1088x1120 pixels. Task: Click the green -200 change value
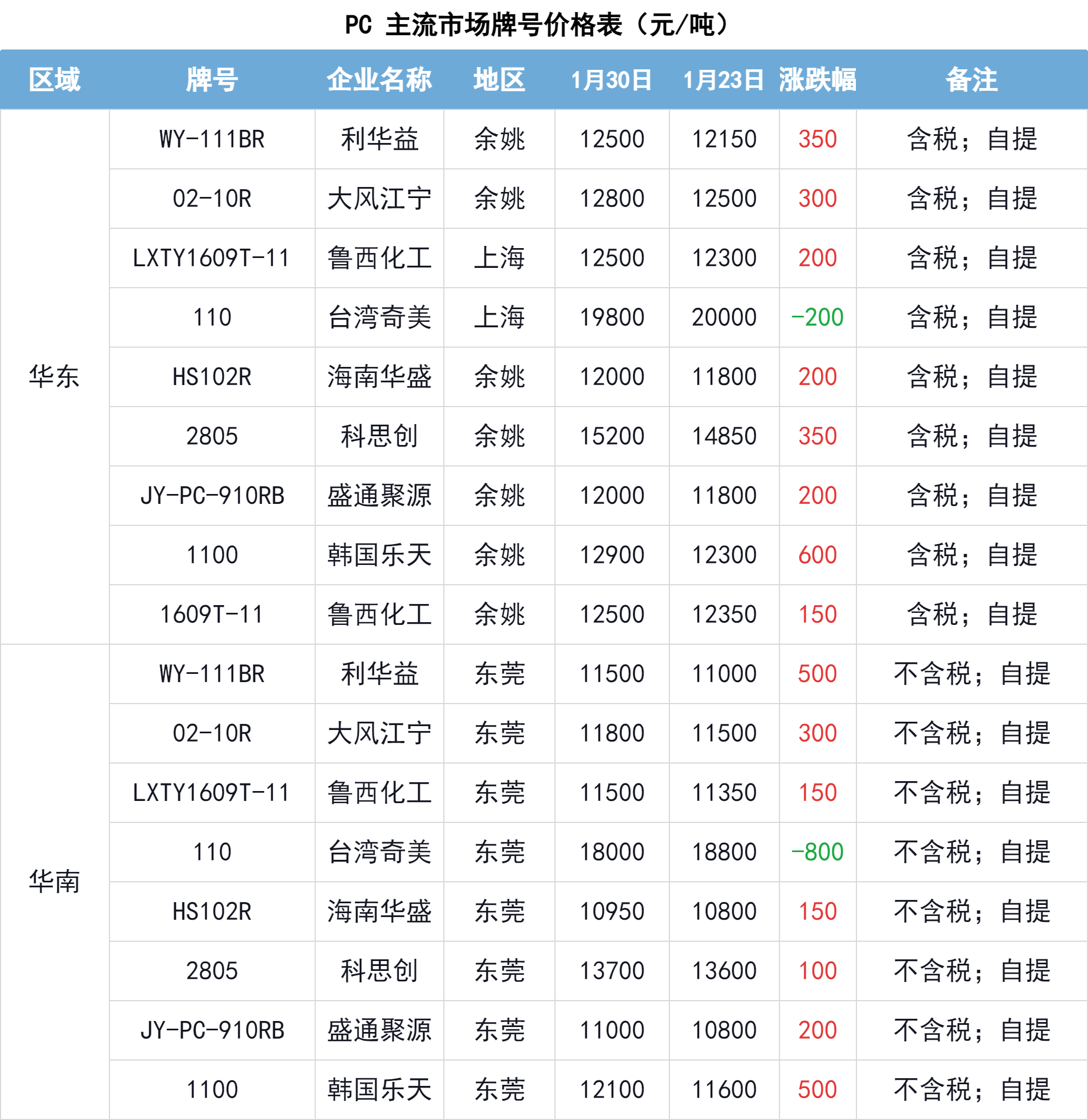click(818, 317)
